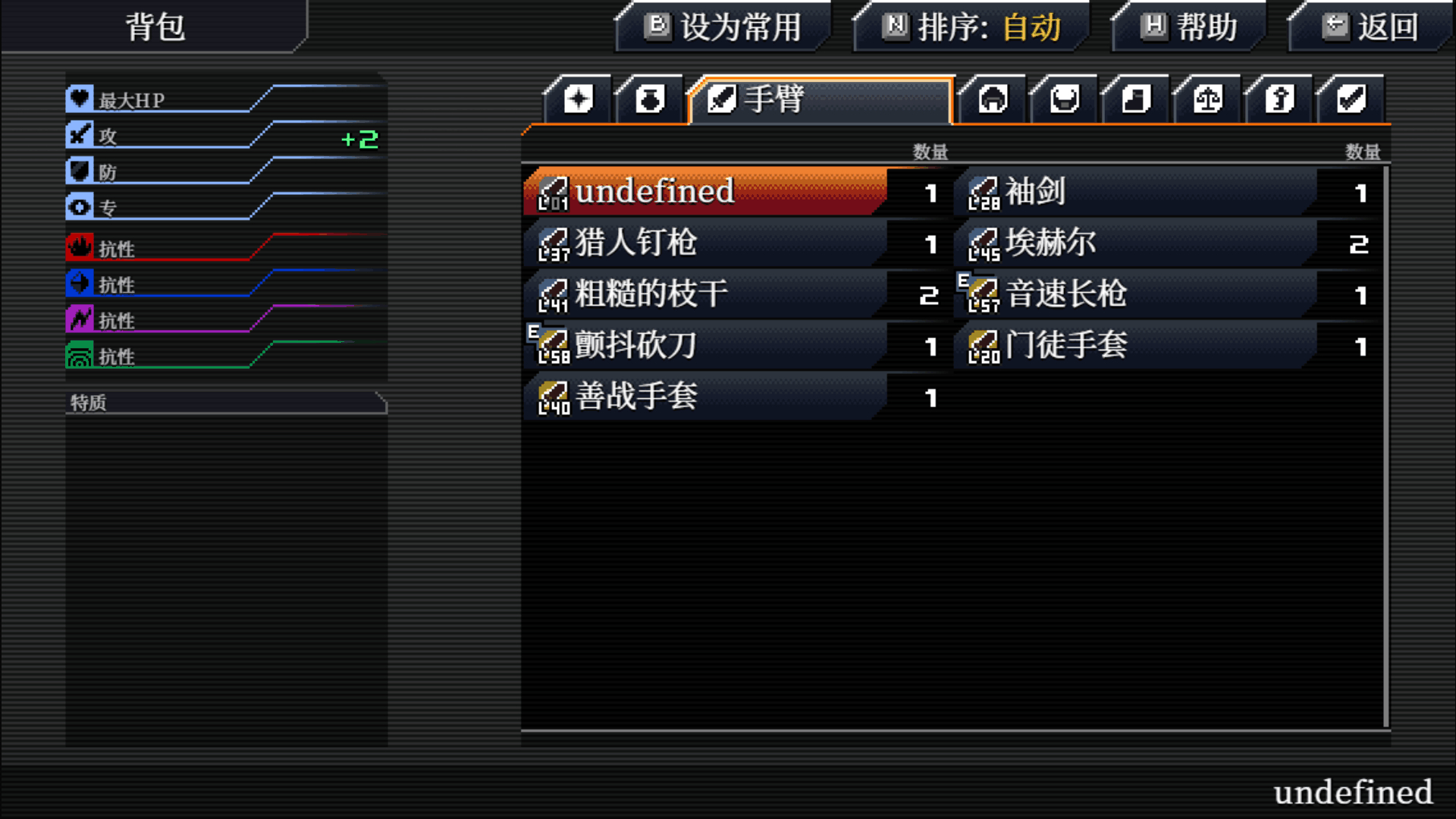The image size is (1456, 819).
Task: Click the 返回 back button
Action: 1370,27
